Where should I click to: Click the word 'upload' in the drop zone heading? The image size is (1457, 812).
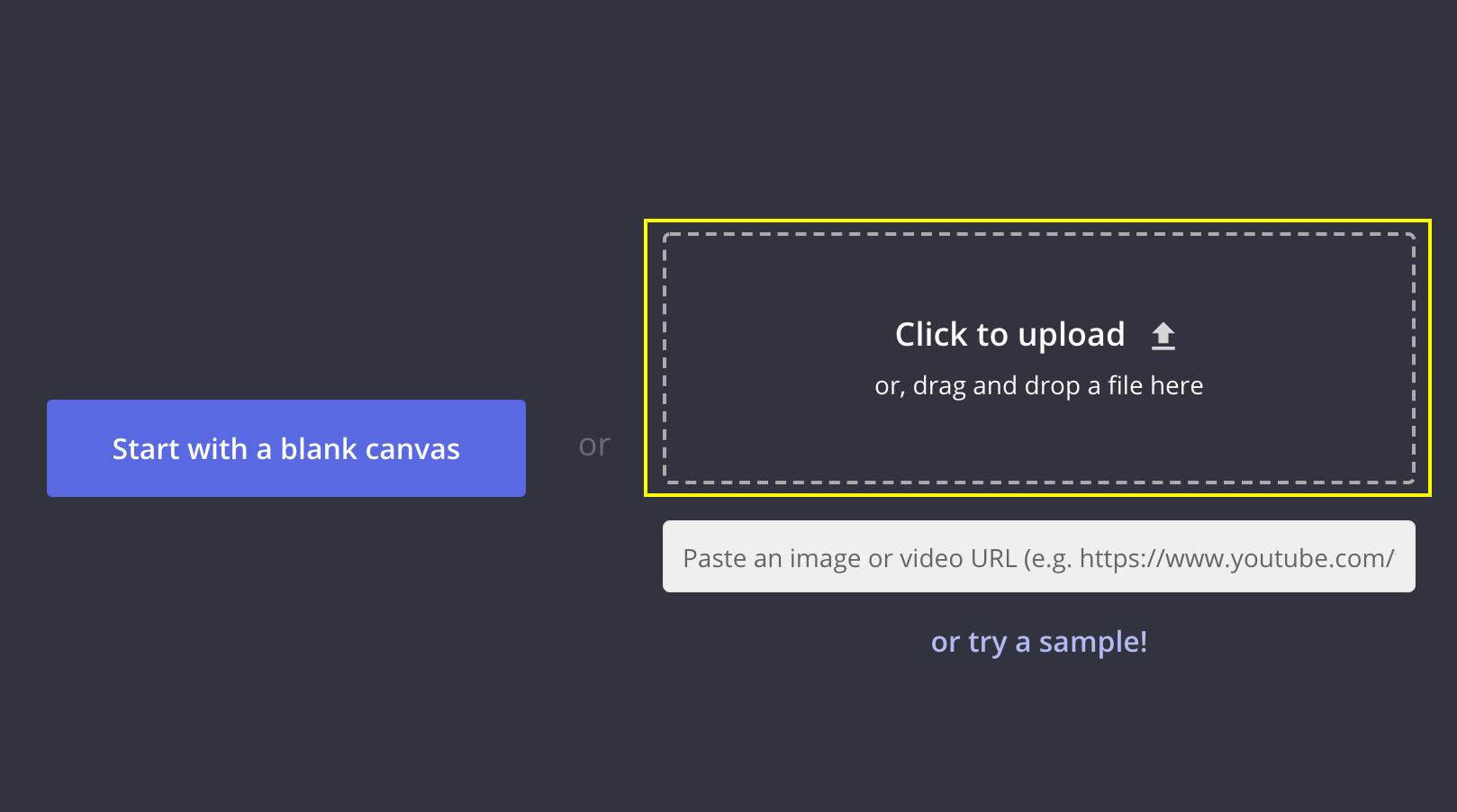[x=1072, y=336]
